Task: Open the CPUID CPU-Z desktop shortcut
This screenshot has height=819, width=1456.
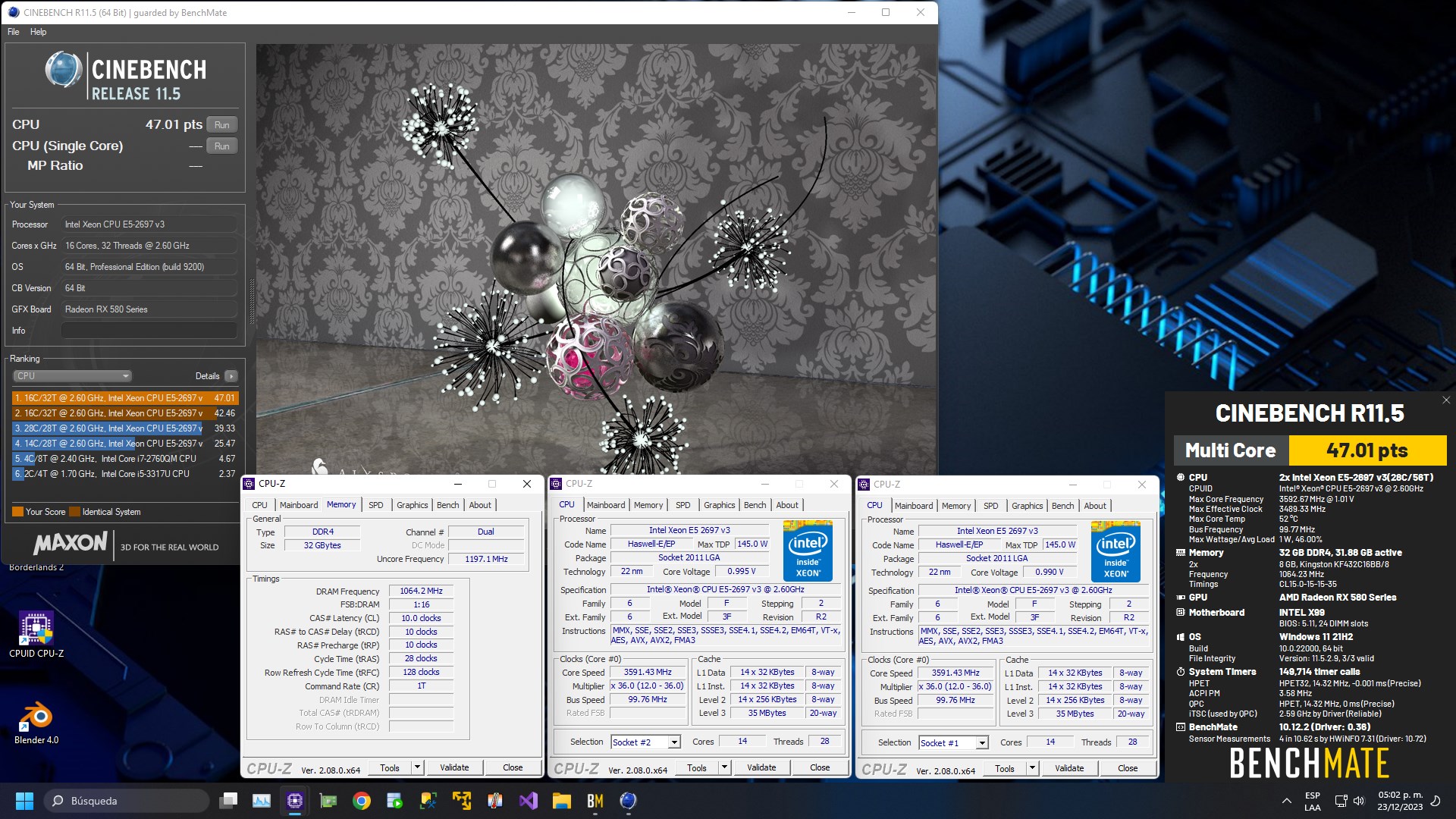Action: 36,634
